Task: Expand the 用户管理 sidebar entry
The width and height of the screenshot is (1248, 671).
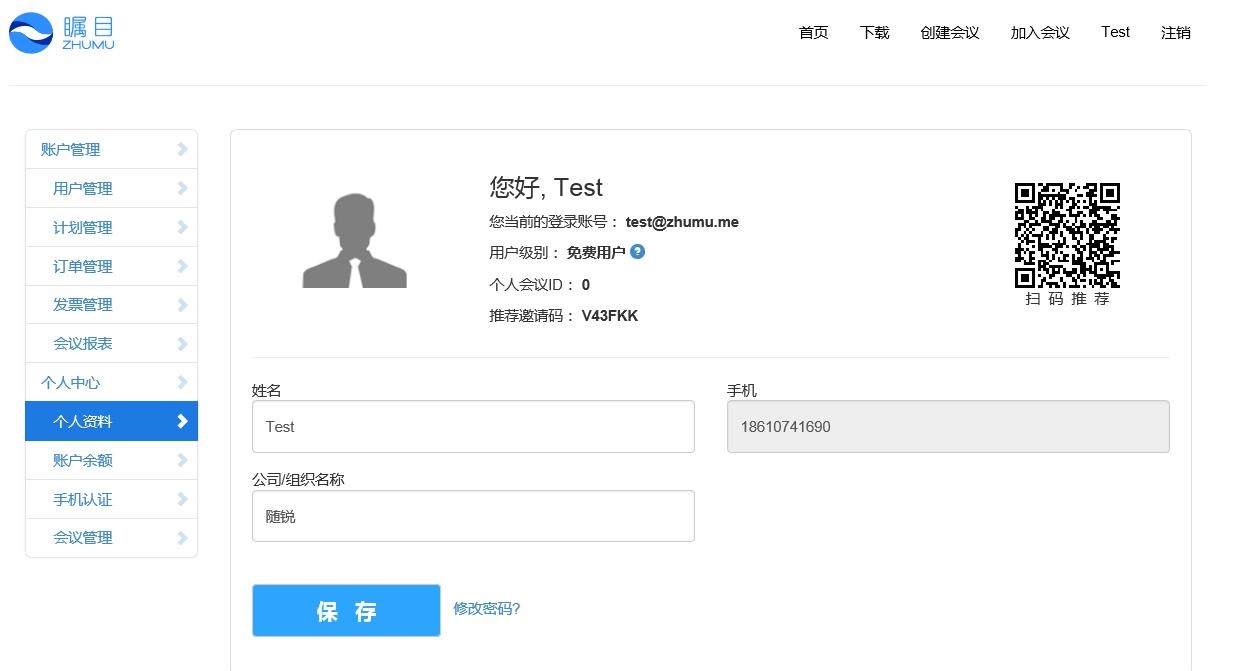Action: click(111, 188)
